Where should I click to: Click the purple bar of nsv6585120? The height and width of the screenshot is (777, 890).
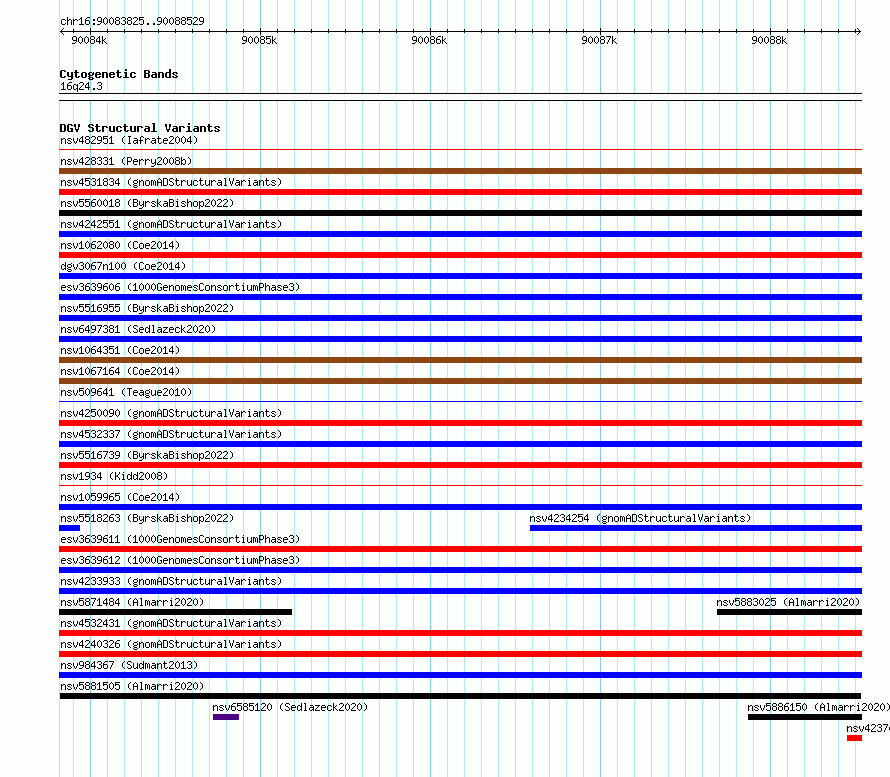[226, 717]
